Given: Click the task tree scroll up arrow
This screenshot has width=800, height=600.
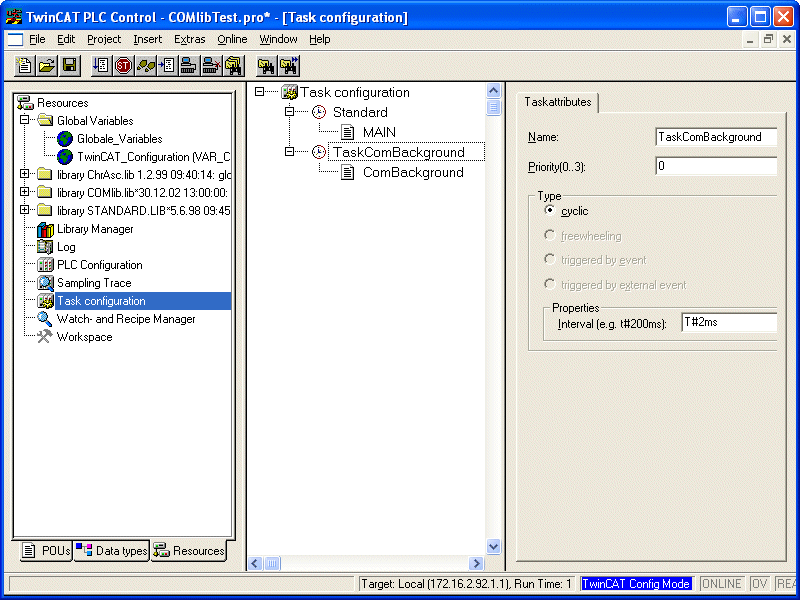Looking at the screenshot, I should (493, 91).
